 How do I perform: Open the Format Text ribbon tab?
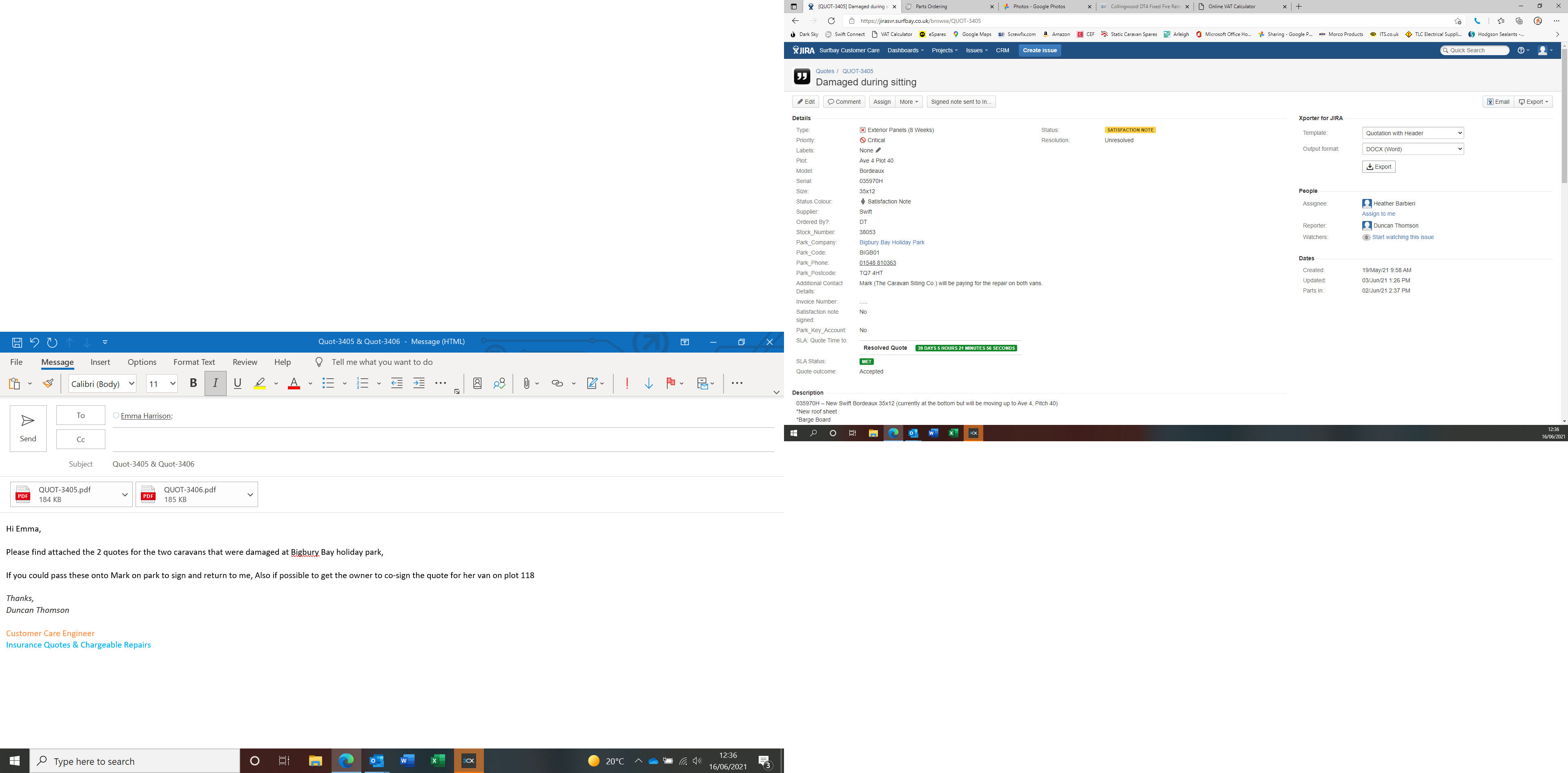194,362
